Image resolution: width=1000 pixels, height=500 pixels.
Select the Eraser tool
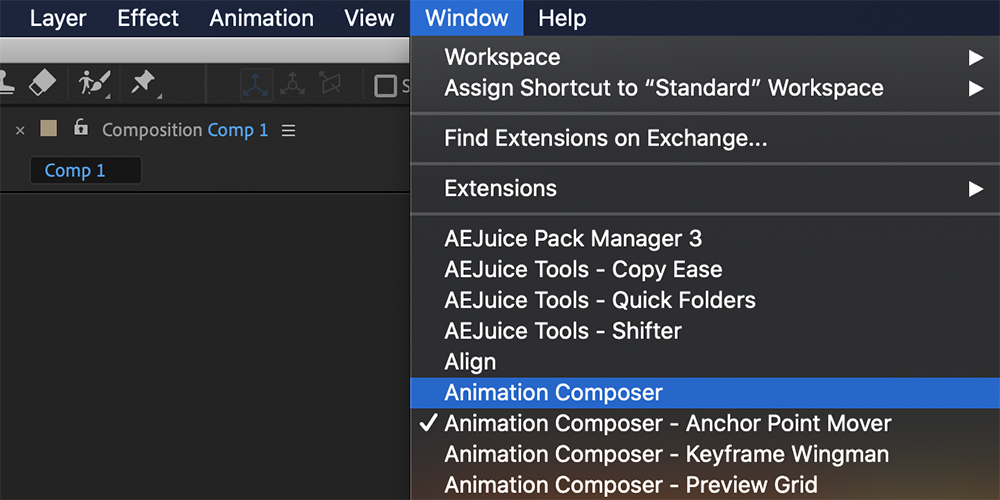click(x=43, y=83)
